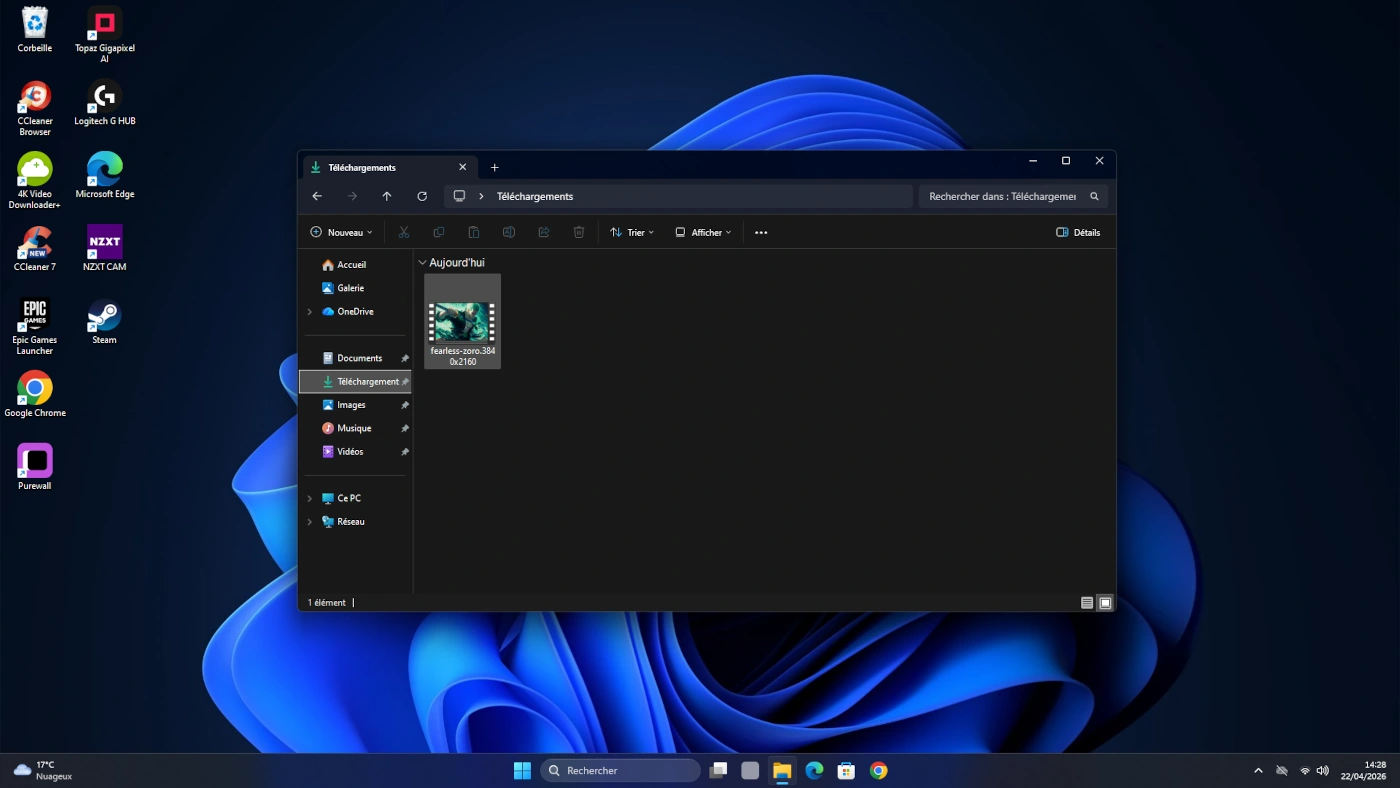Image resolution: width=1400 pixels, height=788 pixels.
Task: Click the back navigation arrow
Action: (317, 197)
